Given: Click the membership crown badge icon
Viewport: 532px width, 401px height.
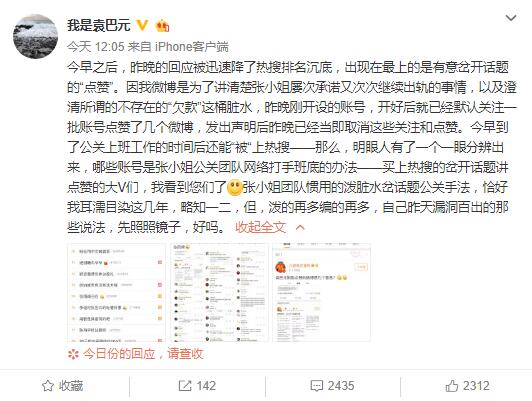Looking at the screenshot, I should coord(162,26).
